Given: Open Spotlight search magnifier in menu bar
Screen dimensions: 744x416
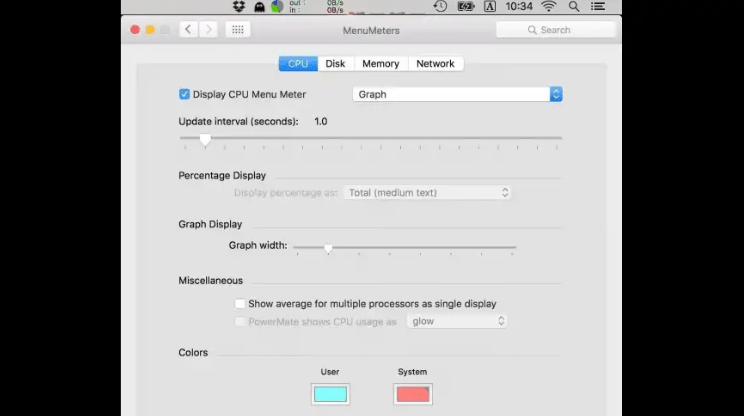Looking at the screenshot, I should pos(574,6).
